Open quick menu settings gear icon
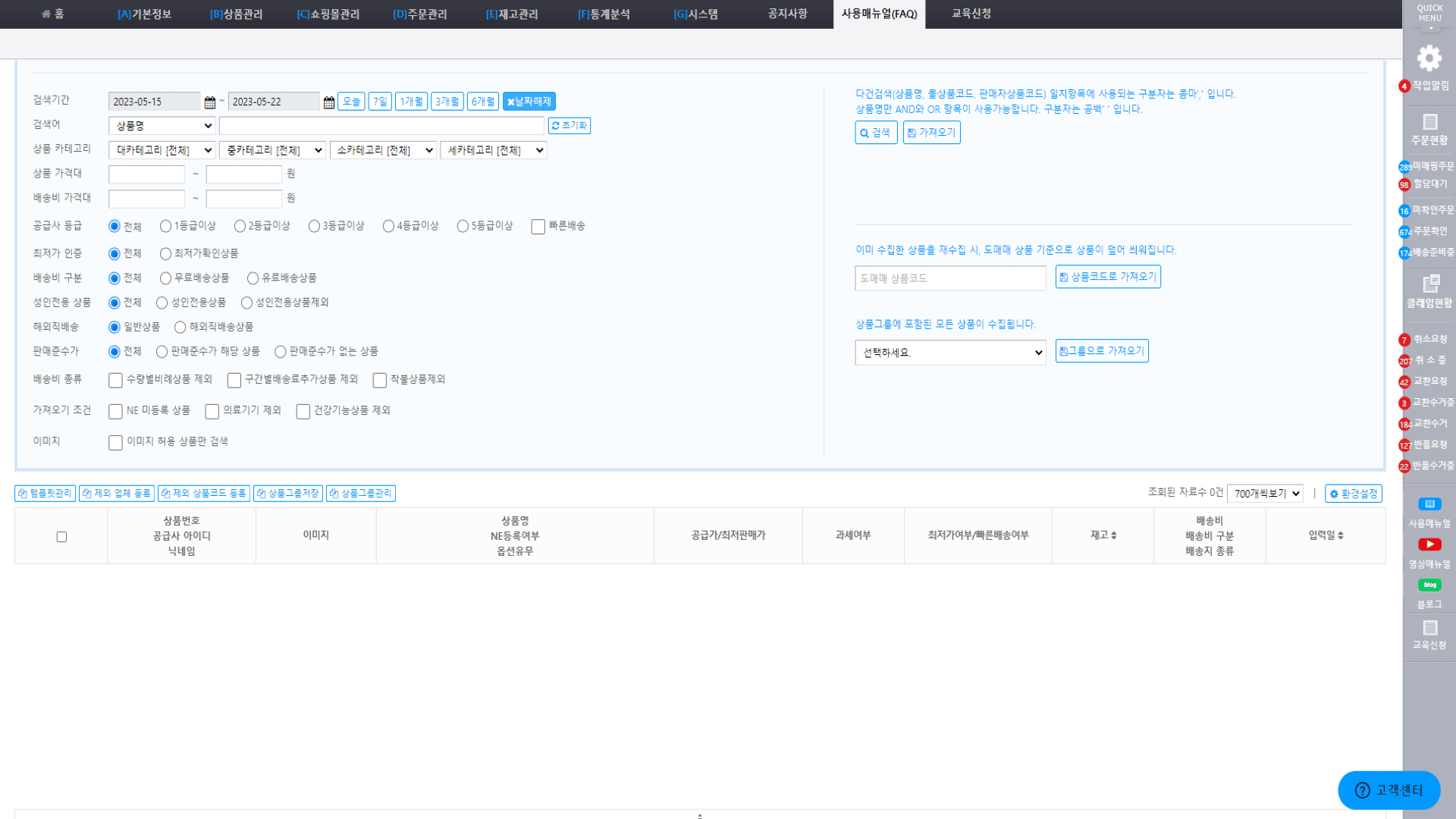 point(1429,58)
